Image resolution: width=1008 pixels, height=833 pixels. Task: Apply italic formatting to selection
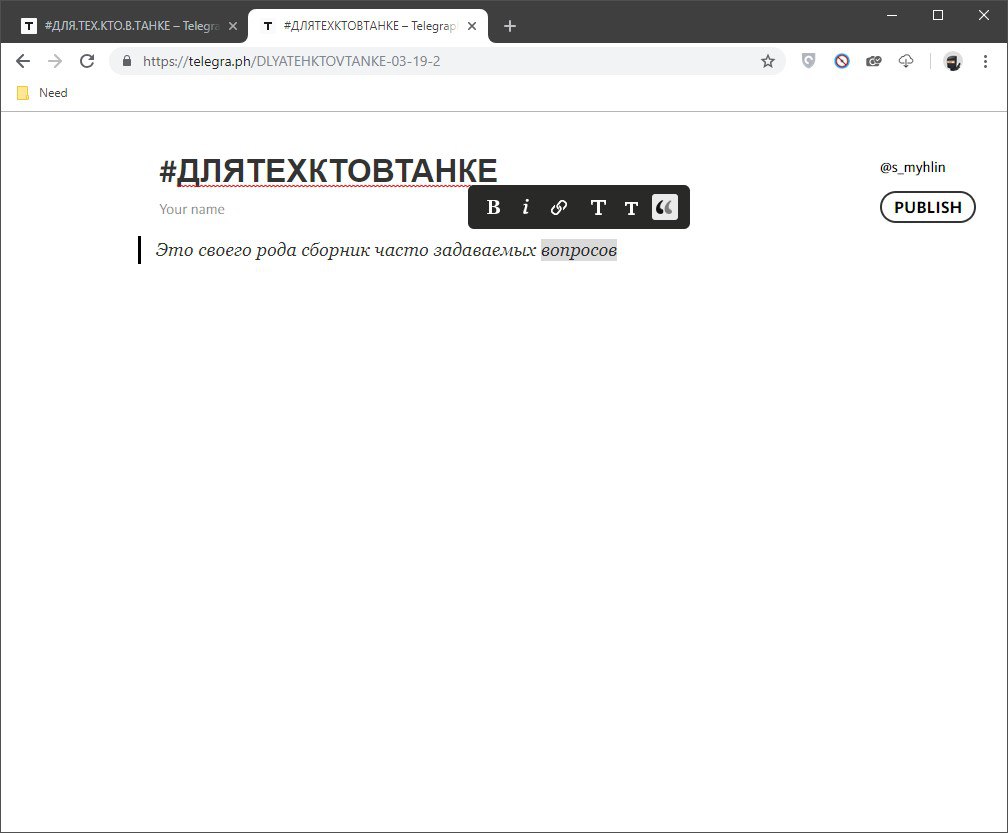click(x=526, y=207)
